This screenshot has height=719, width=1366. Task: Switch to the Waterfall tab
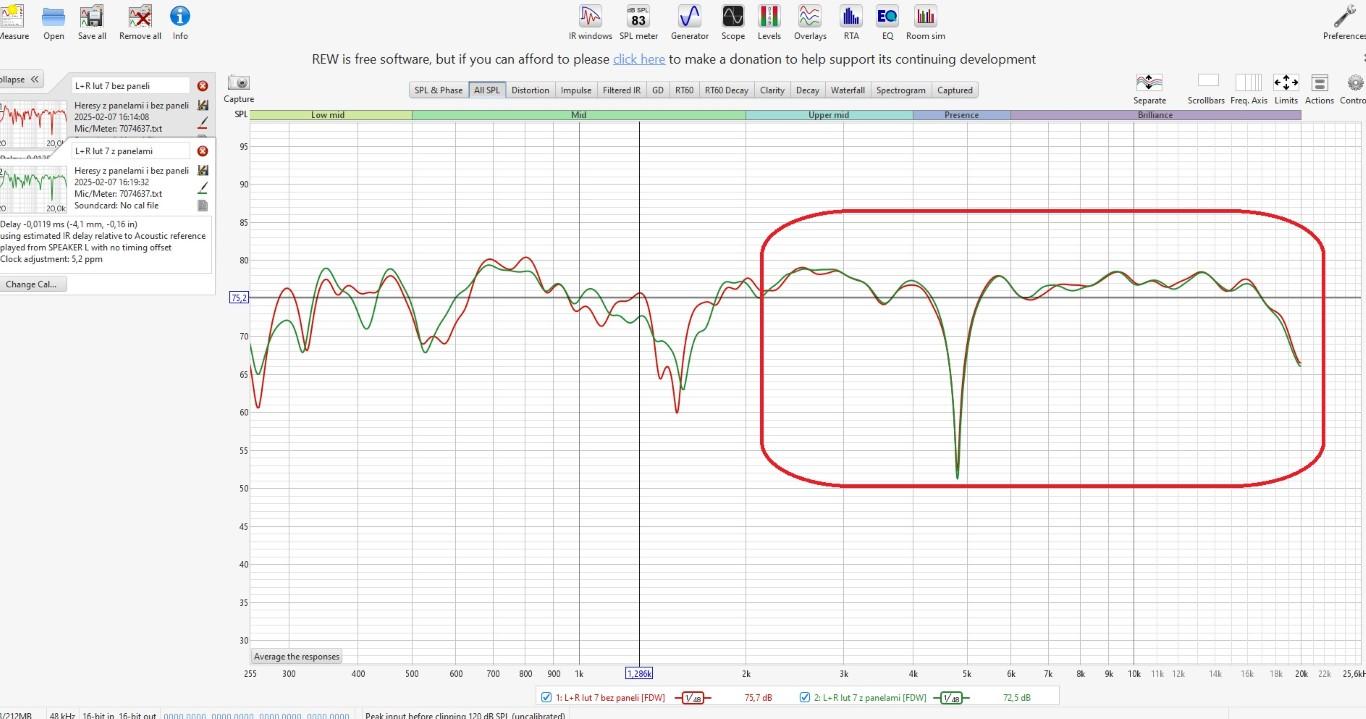click(848, 90)
